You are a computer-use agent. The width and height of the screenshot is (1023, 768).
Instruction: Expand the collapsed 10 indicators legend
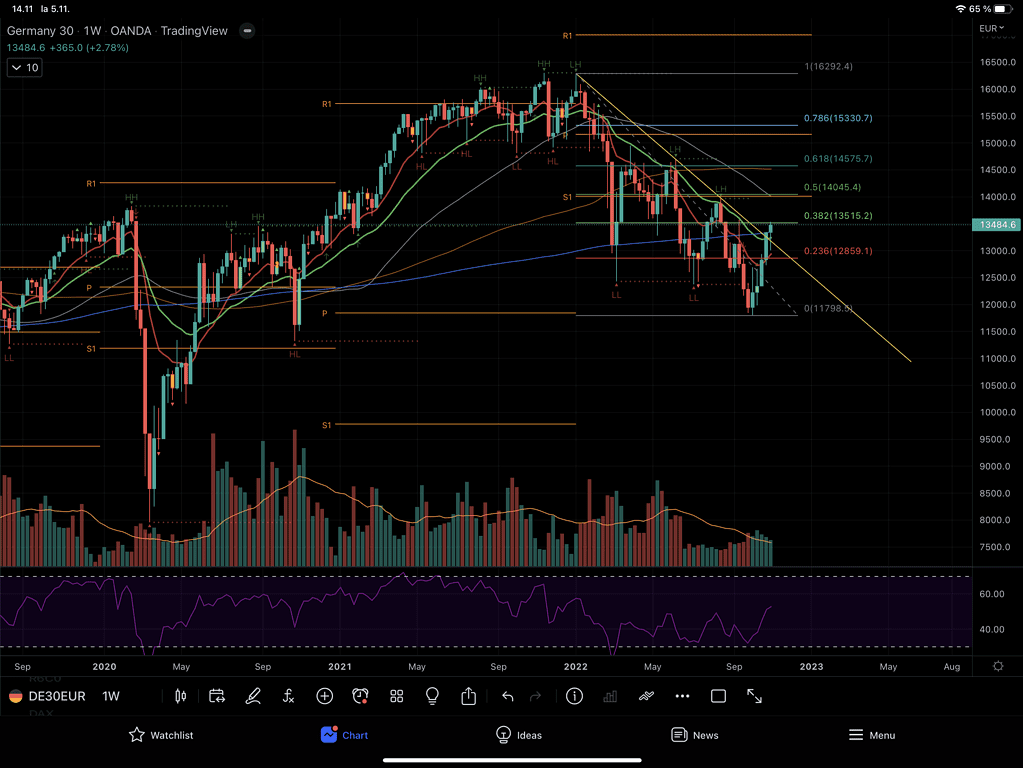pyautogui.click(x=24, y=68)
